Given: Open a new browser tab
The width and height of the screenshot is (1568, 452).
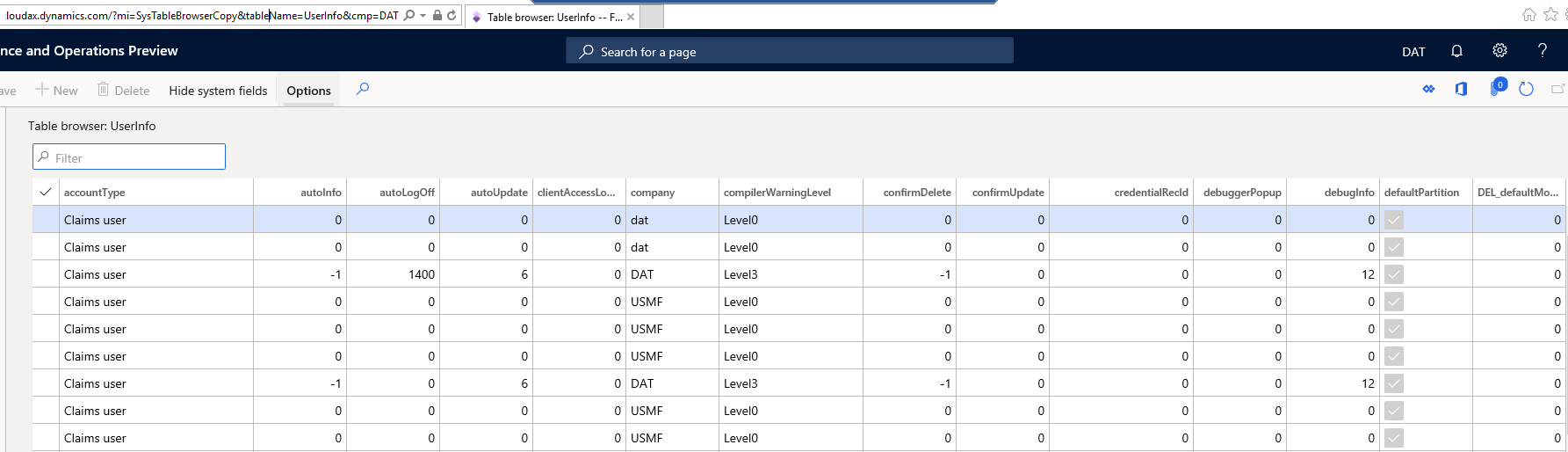Looking at the screenshot, I should point(652,17).
